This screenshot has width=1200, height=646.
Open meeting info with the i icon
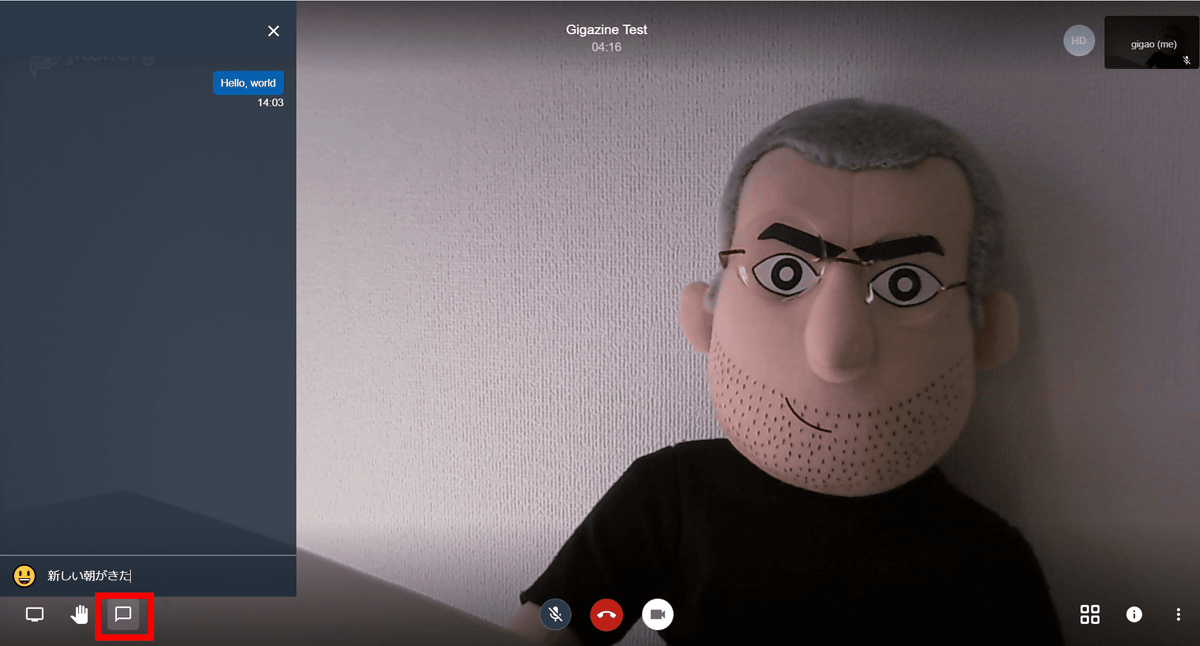1134,614
